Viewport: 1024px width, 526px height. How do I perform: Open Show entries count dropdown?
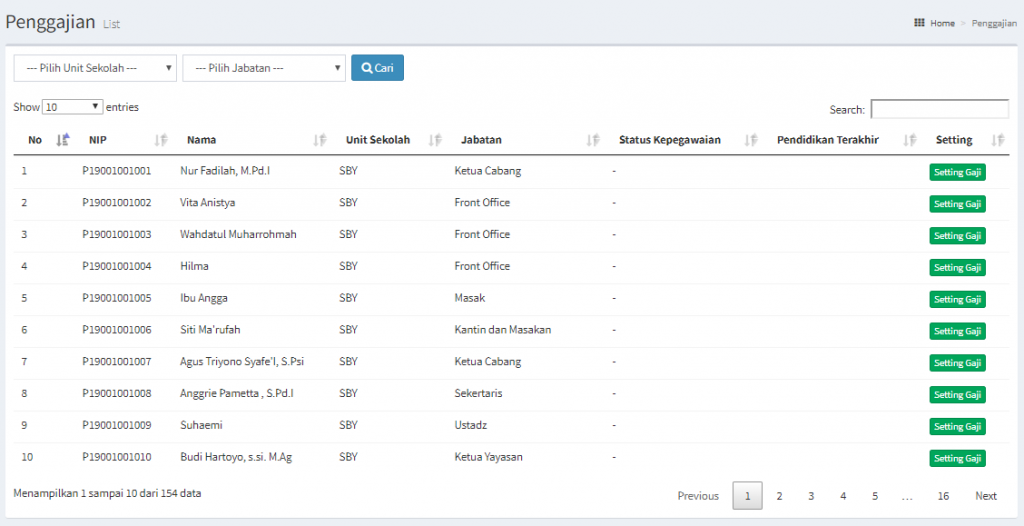pos(72,107)
